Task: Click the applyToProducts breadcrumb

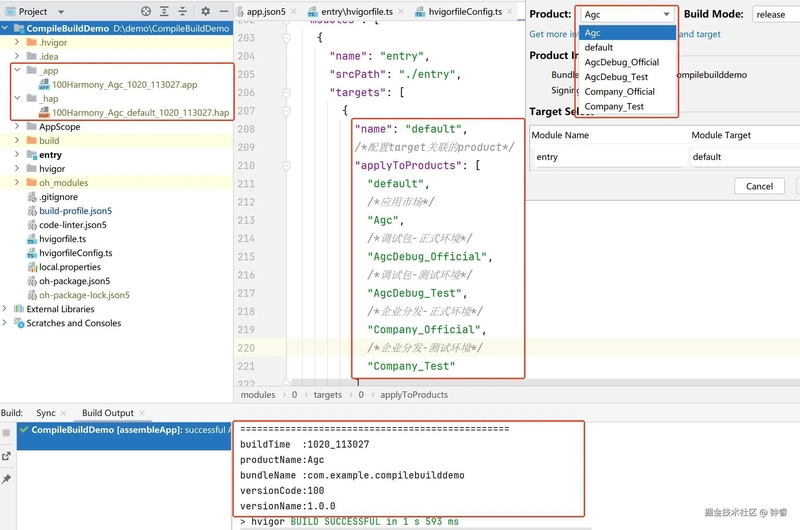Action: [x=414, y=395]
